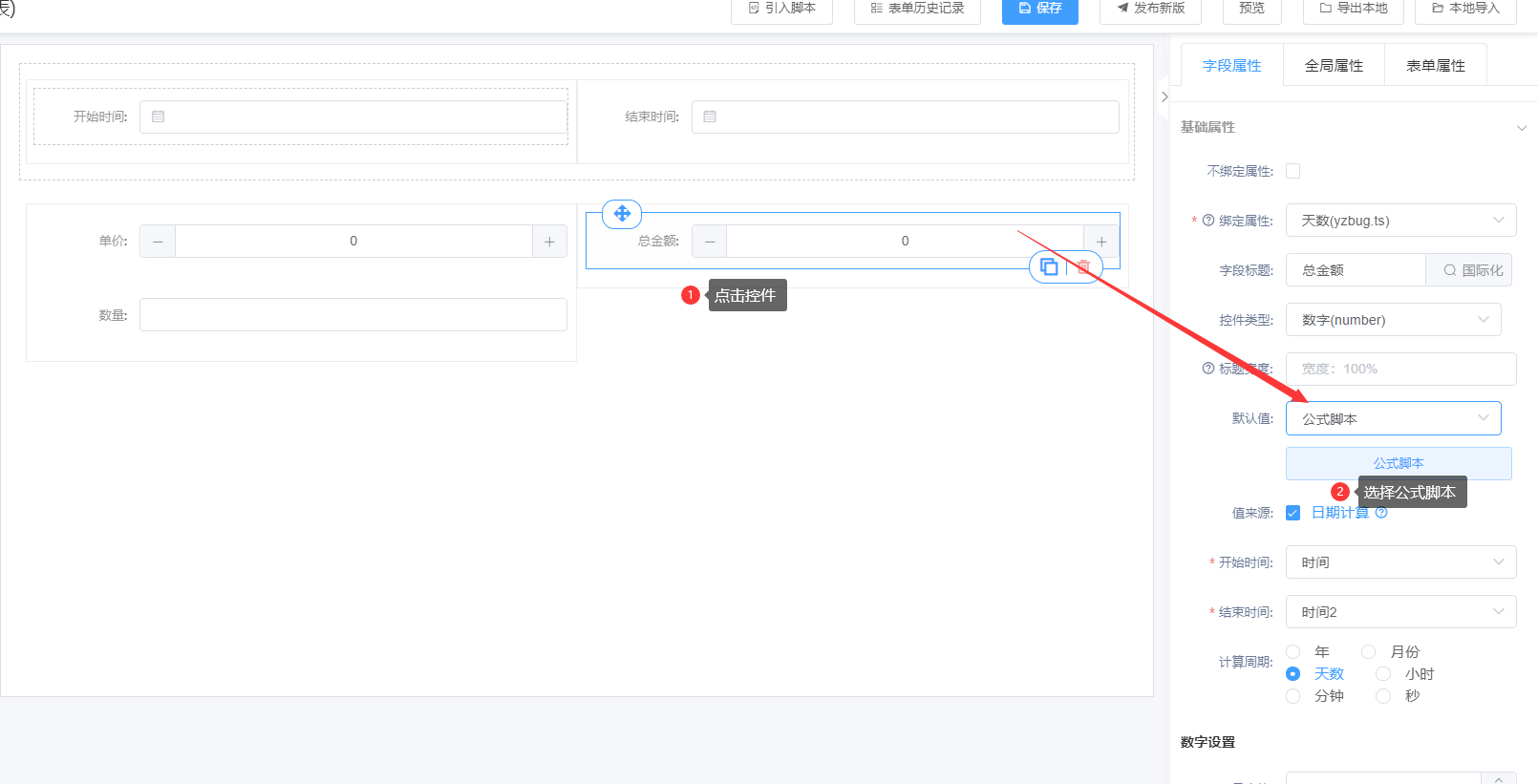
Task: Decrease the 单价 value
Action: 158,242
